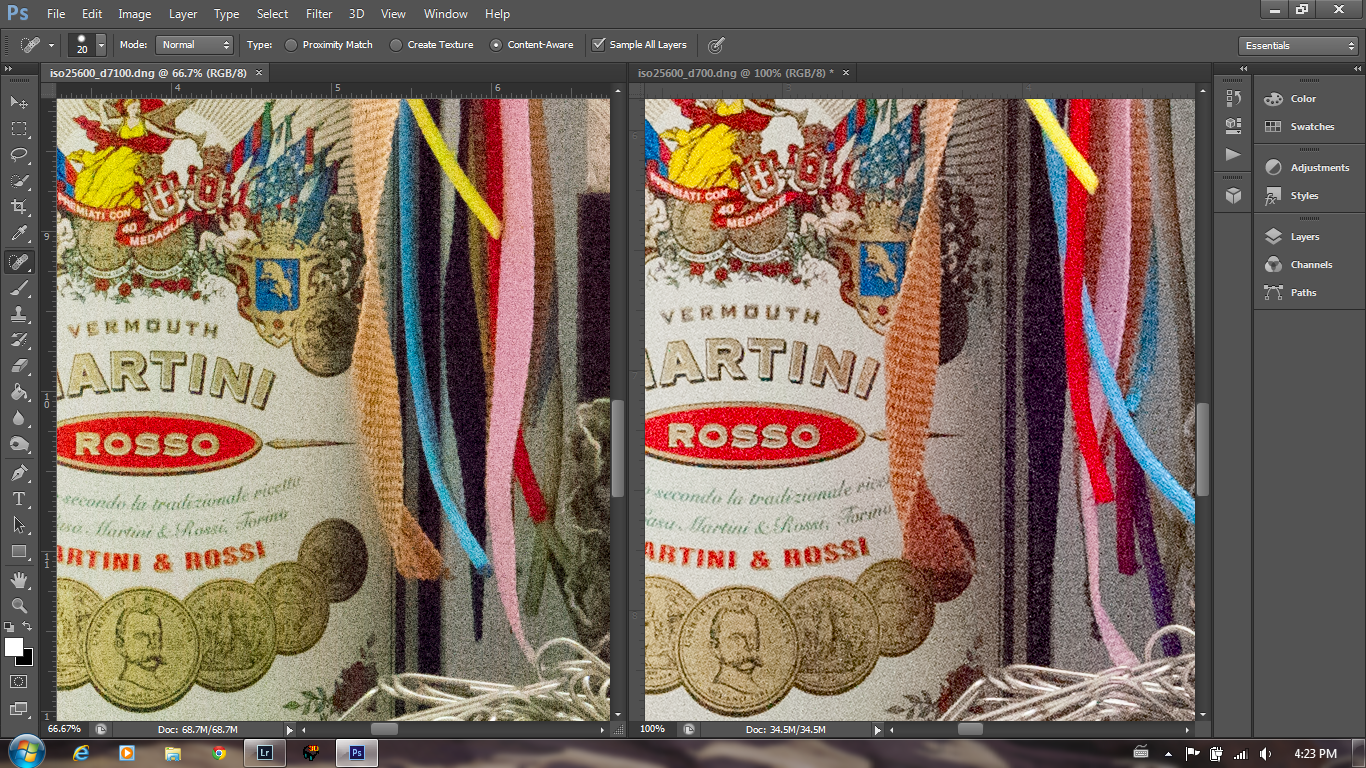The height and width of the screenshot is (768, 1366).
Task: Select the Eraser tool
Action: 19,366
